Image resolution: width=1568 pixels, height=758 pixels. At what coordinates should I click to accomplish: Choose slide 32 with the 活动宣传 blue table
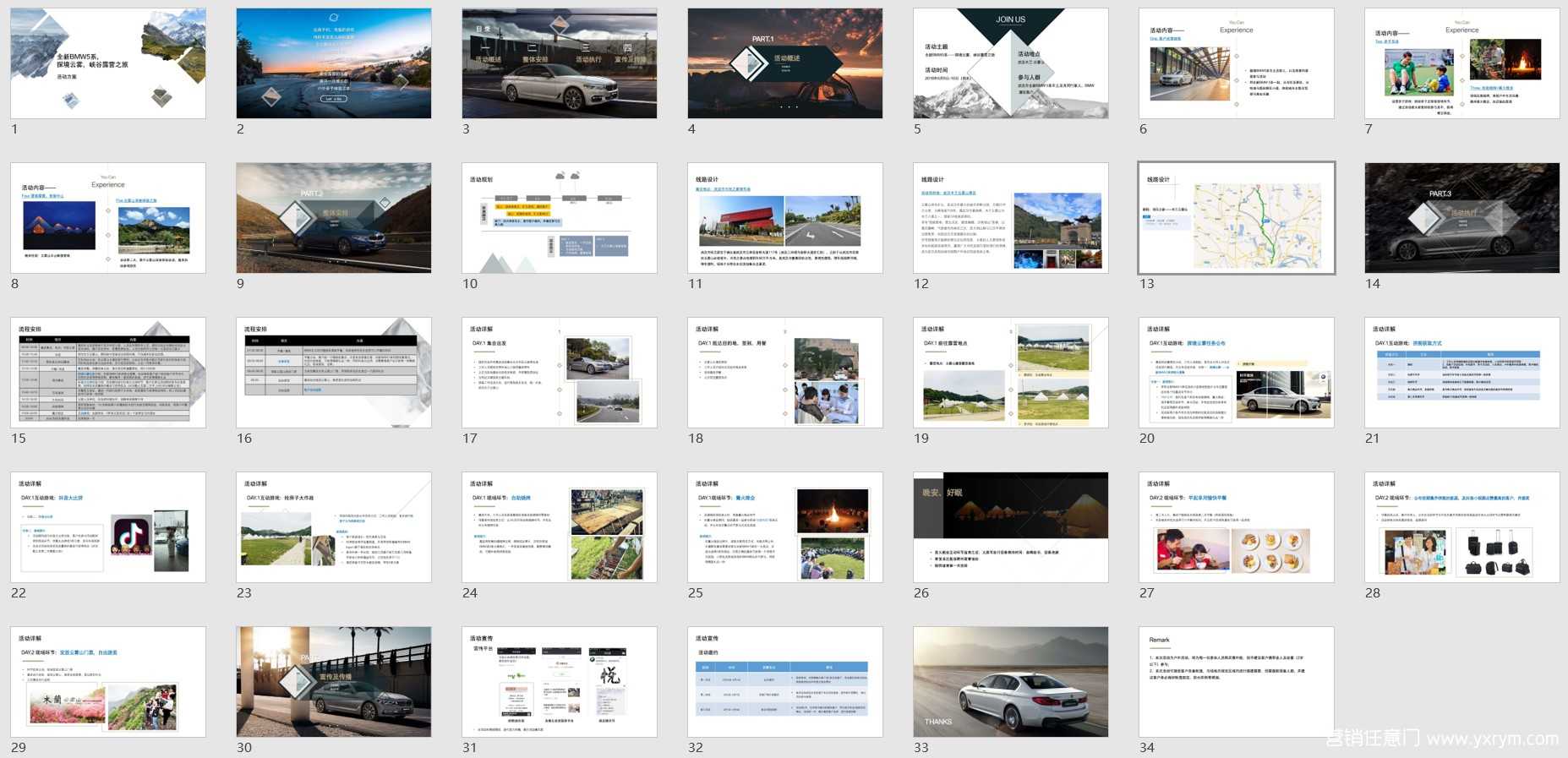click(x=785, y=682)
